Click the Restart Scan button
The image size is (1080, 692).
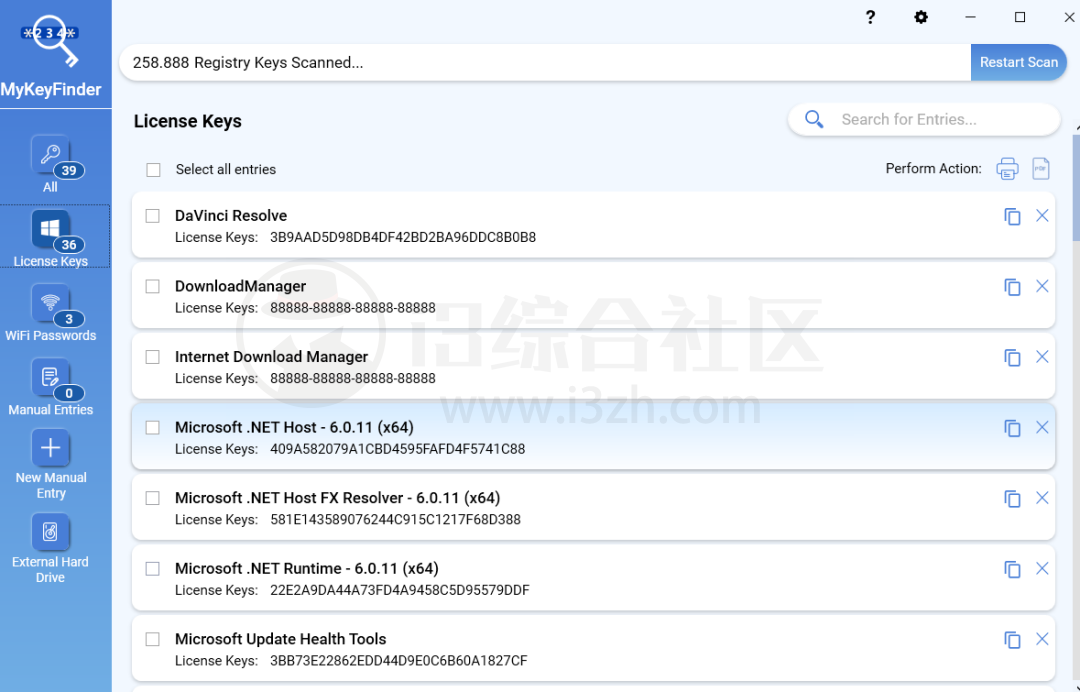pos(1019,63)
